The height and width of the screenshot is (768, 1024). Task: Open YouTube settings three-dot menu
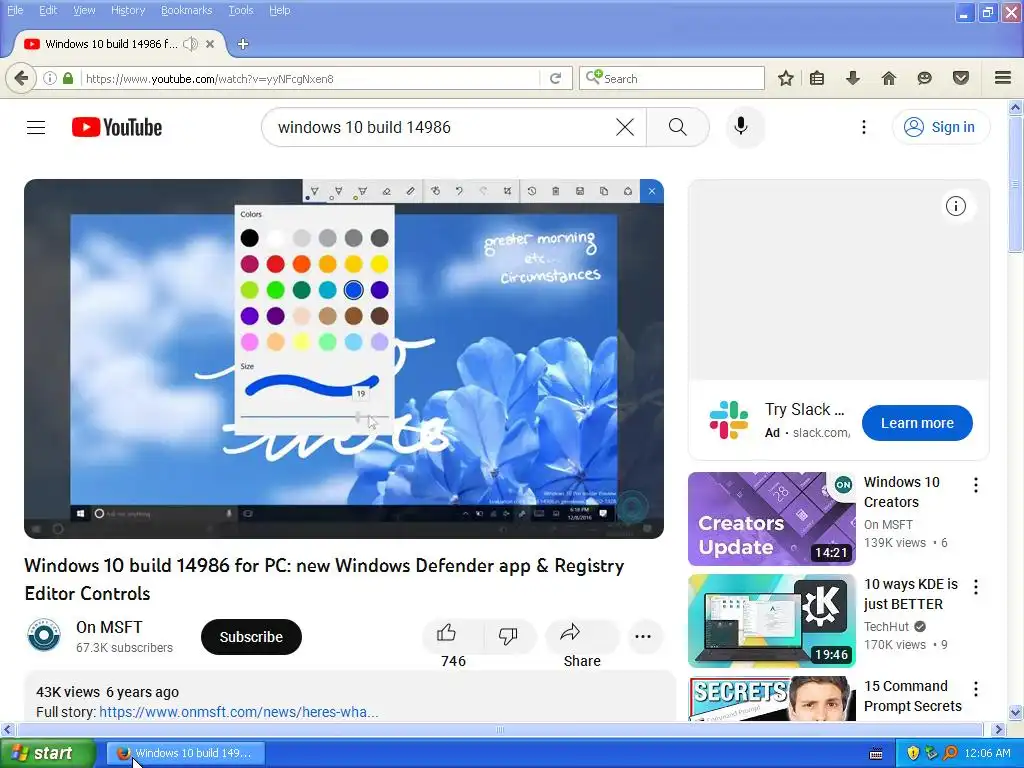[863, 127]
